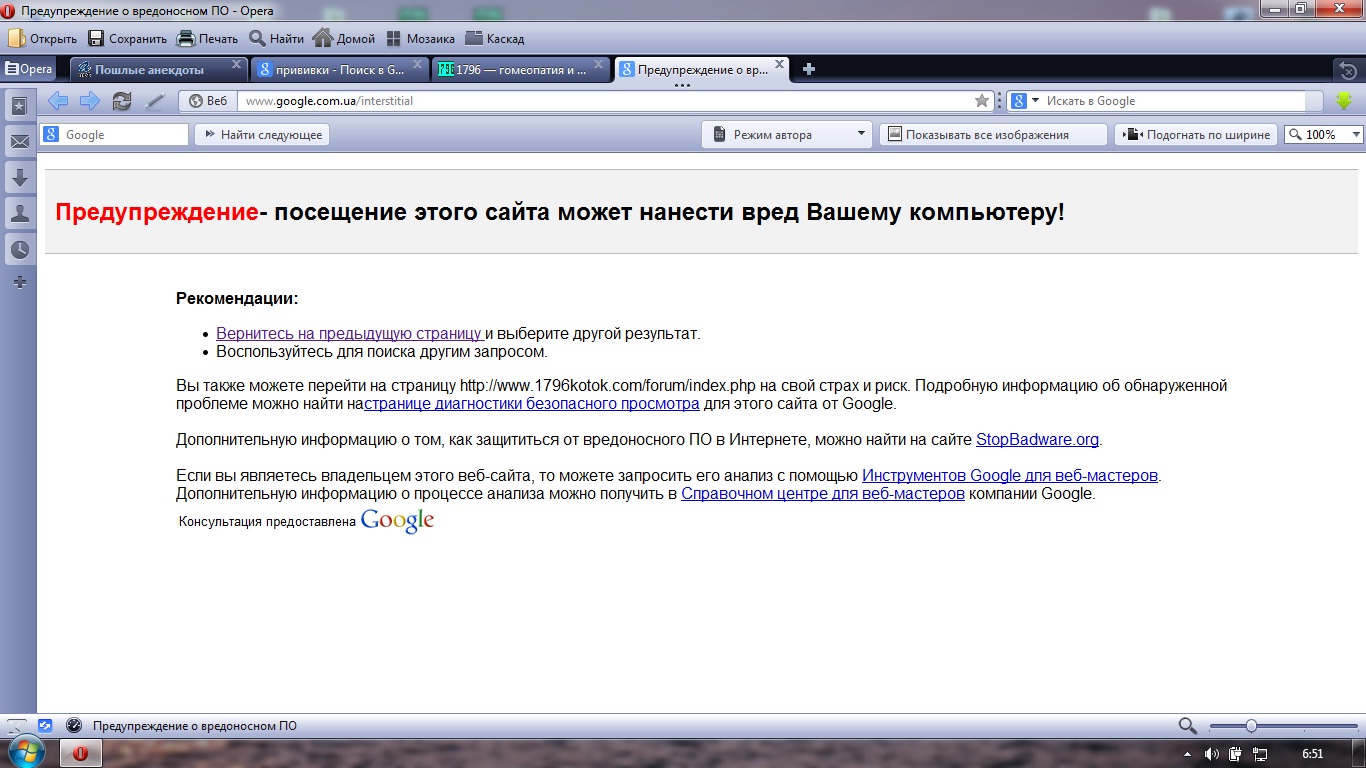This screenshot has height=768, width=1366.
Task: Click the green download arrow icon
Action: [1344, 101]
